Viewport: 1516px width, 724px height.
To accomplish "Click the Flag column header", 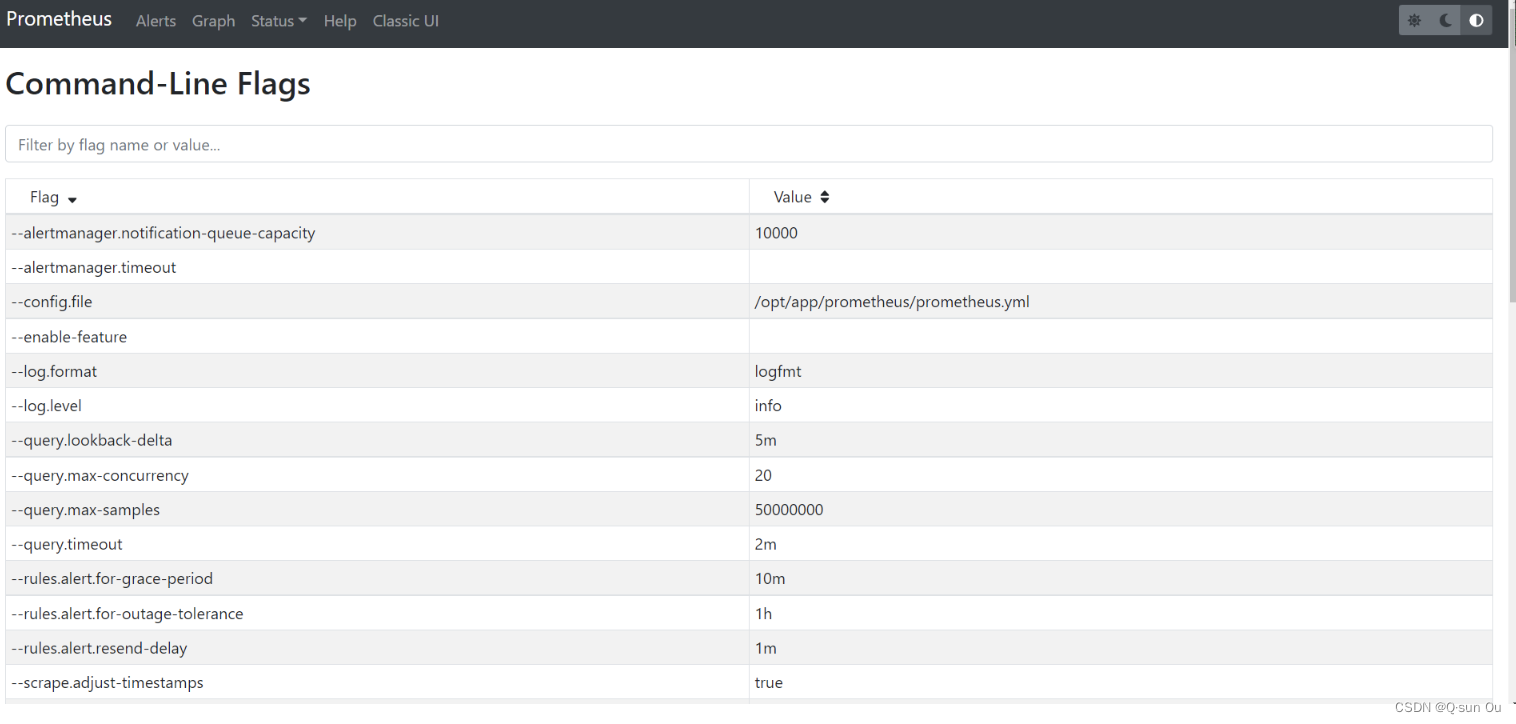I will point(378,197).
